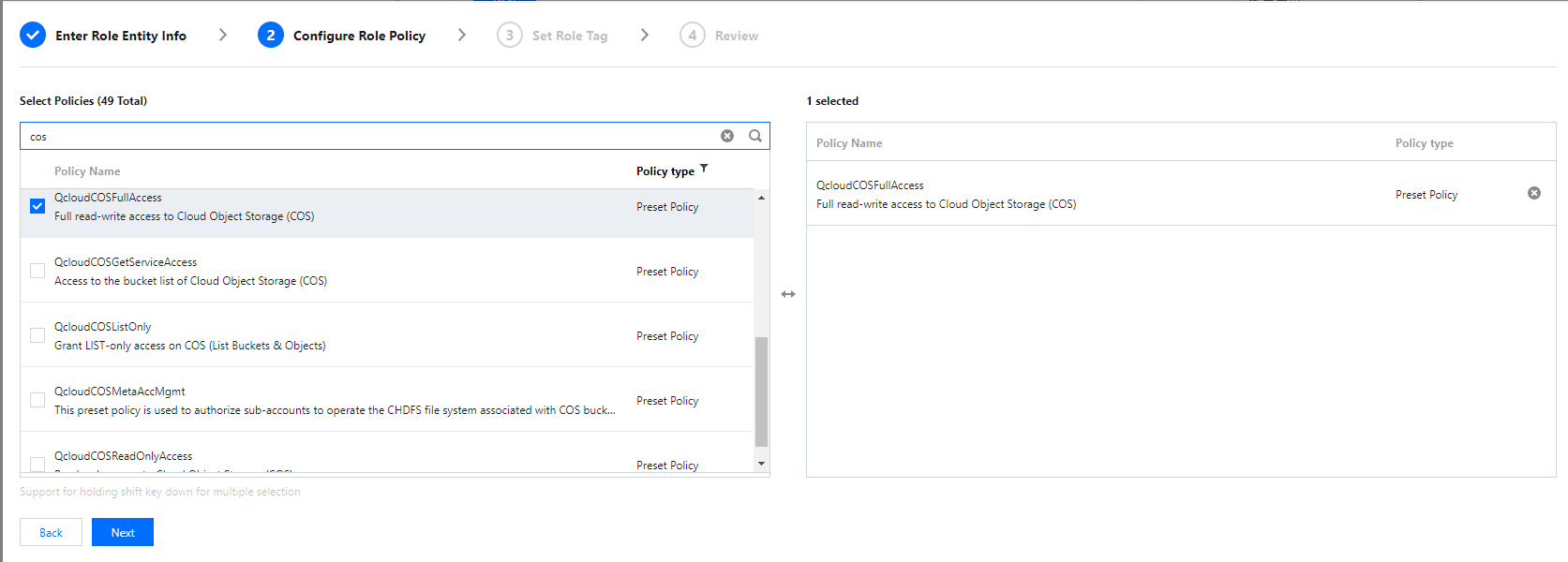
Task: Click the search magnifier icon
Action: pos(755,136)
